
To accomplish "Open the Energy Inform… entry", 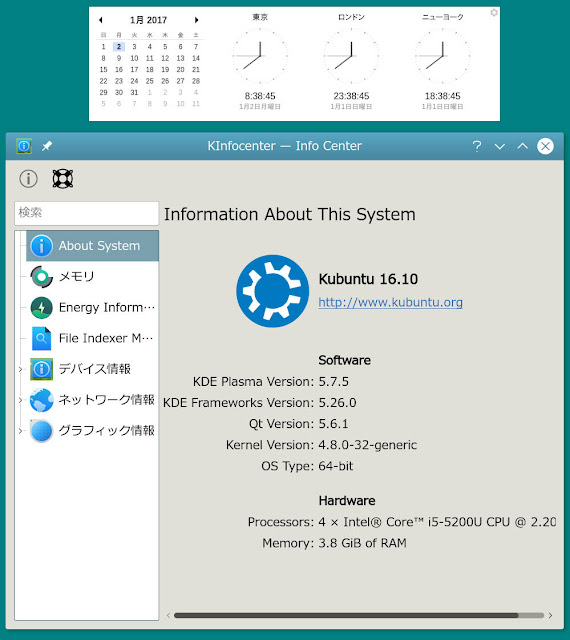I will [107, 307].
